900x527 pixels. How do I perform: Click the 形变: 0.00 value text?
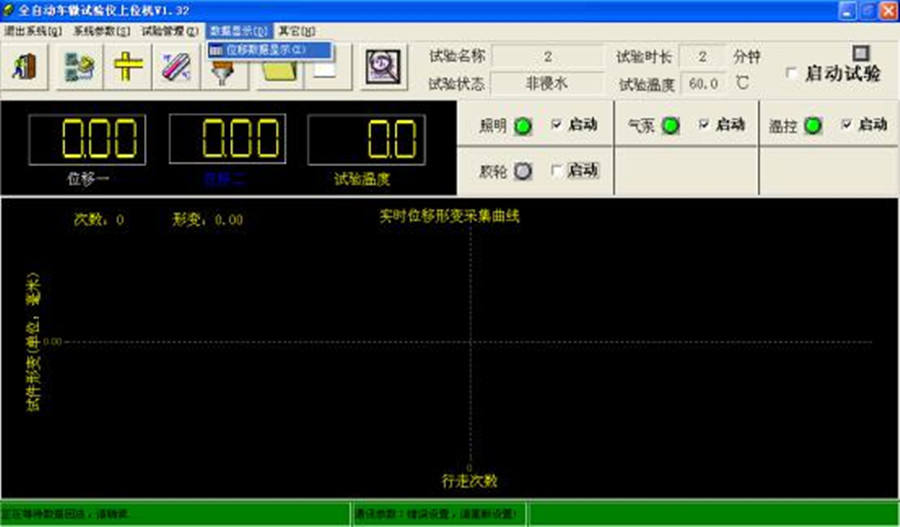coord(208,219)
